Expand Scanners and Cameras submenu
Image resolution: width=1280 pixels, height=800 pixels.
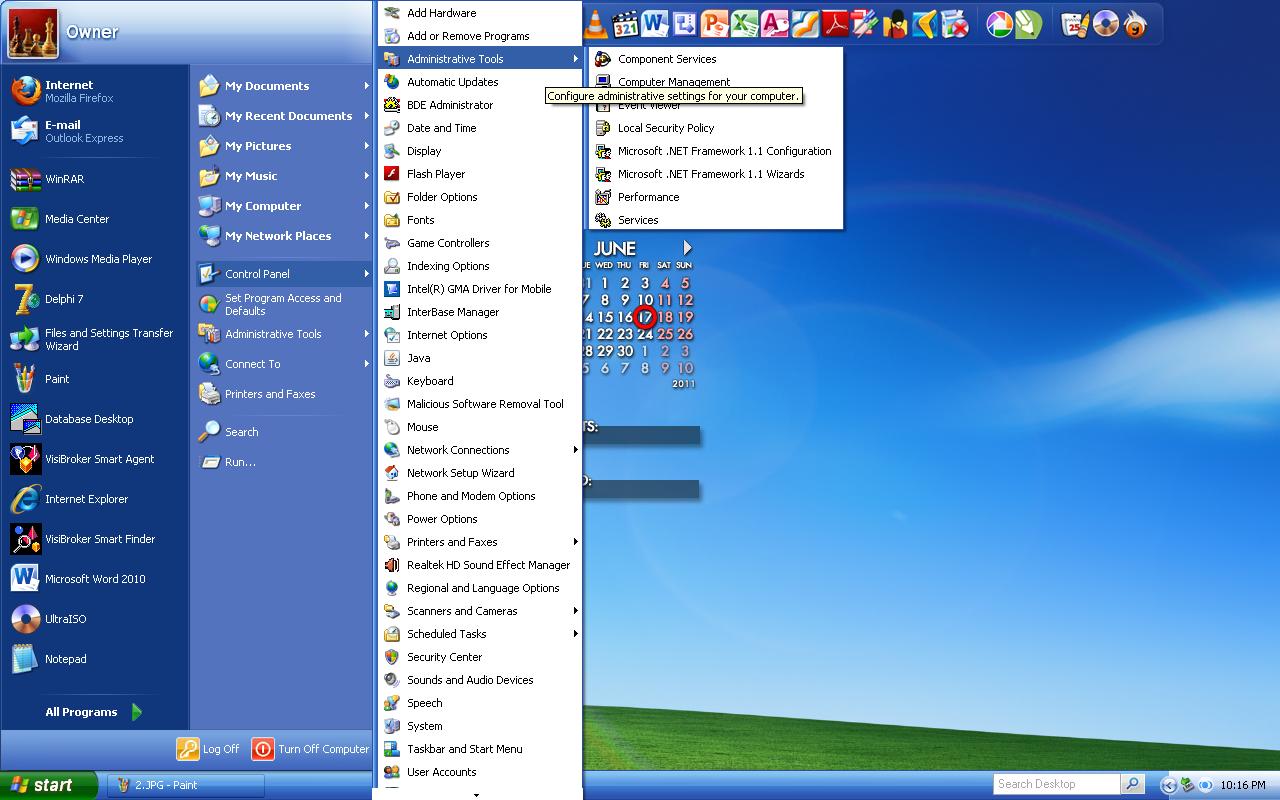[481, 611]
